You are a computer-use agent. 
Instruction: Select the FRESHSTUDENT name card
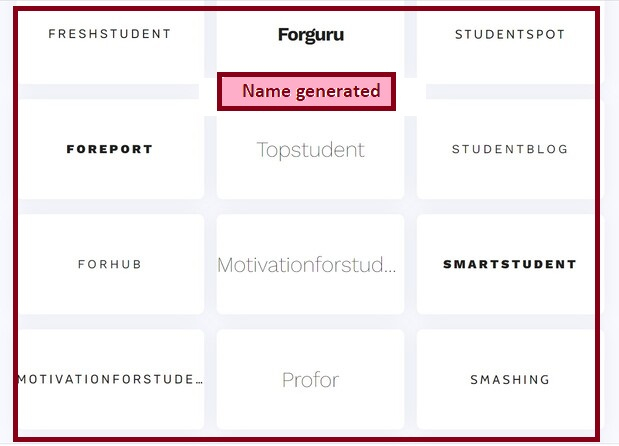coord(110,45)
